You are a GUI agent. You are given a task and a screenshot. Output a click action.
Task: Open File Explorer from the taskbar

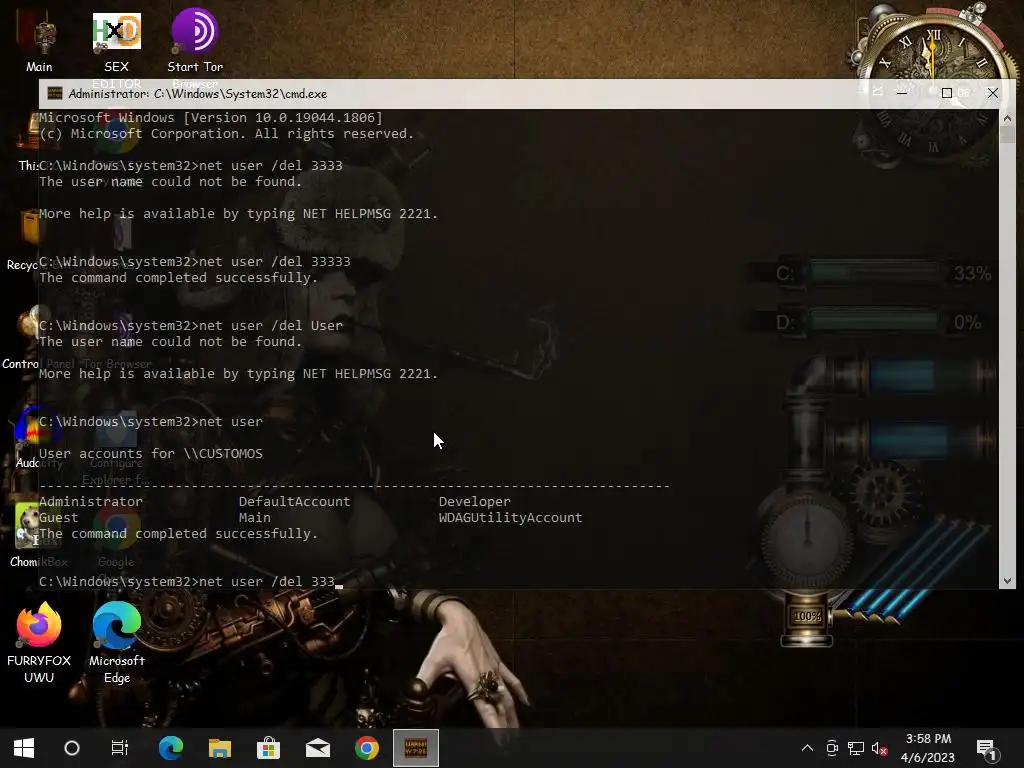click(x=220, y=748)
